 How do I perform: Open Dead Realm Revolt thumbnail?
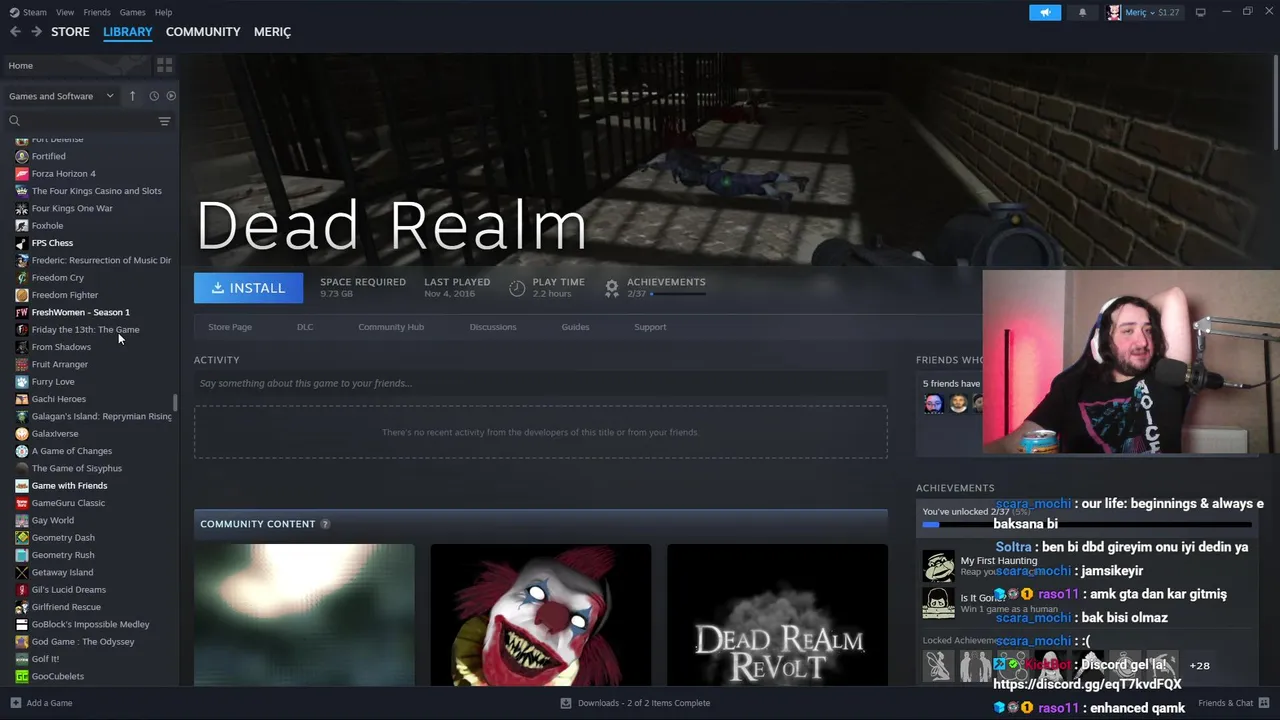(x=778, y=615)
